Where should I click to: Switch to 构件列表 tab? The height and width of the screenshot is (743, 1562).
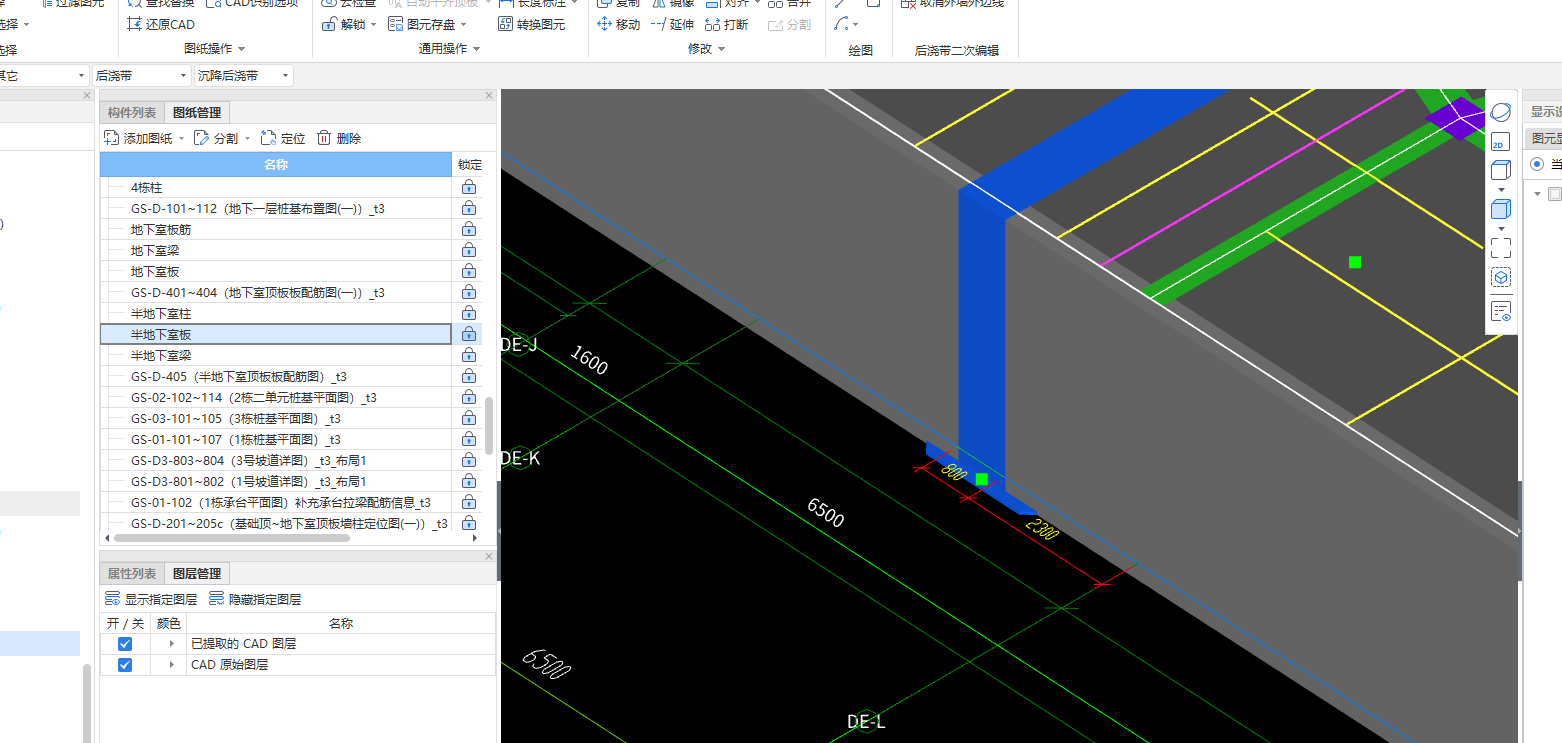click(x=132, y=113)
